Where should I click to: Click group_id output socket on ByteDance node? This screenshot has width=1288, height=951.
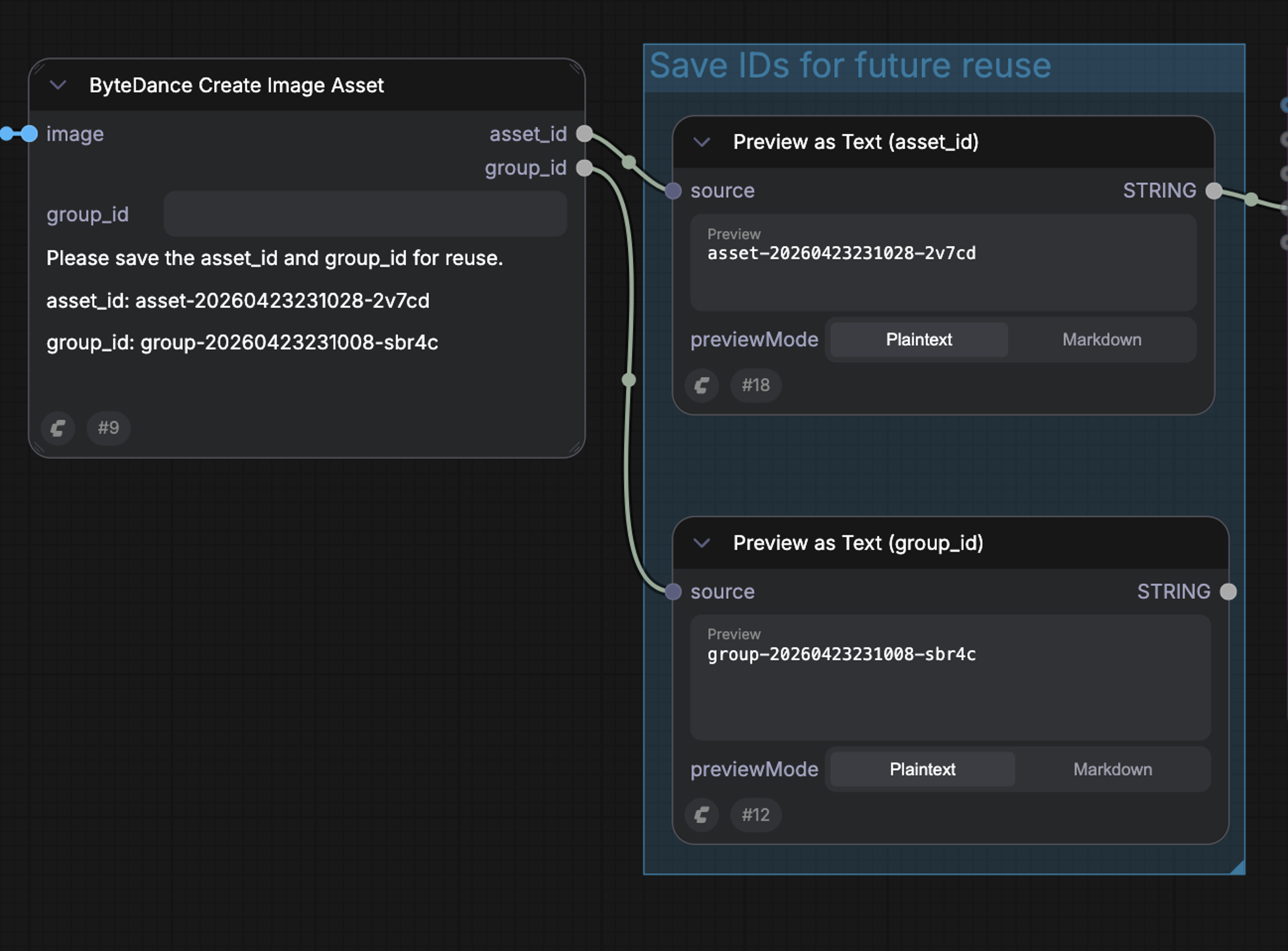point(584,168)
